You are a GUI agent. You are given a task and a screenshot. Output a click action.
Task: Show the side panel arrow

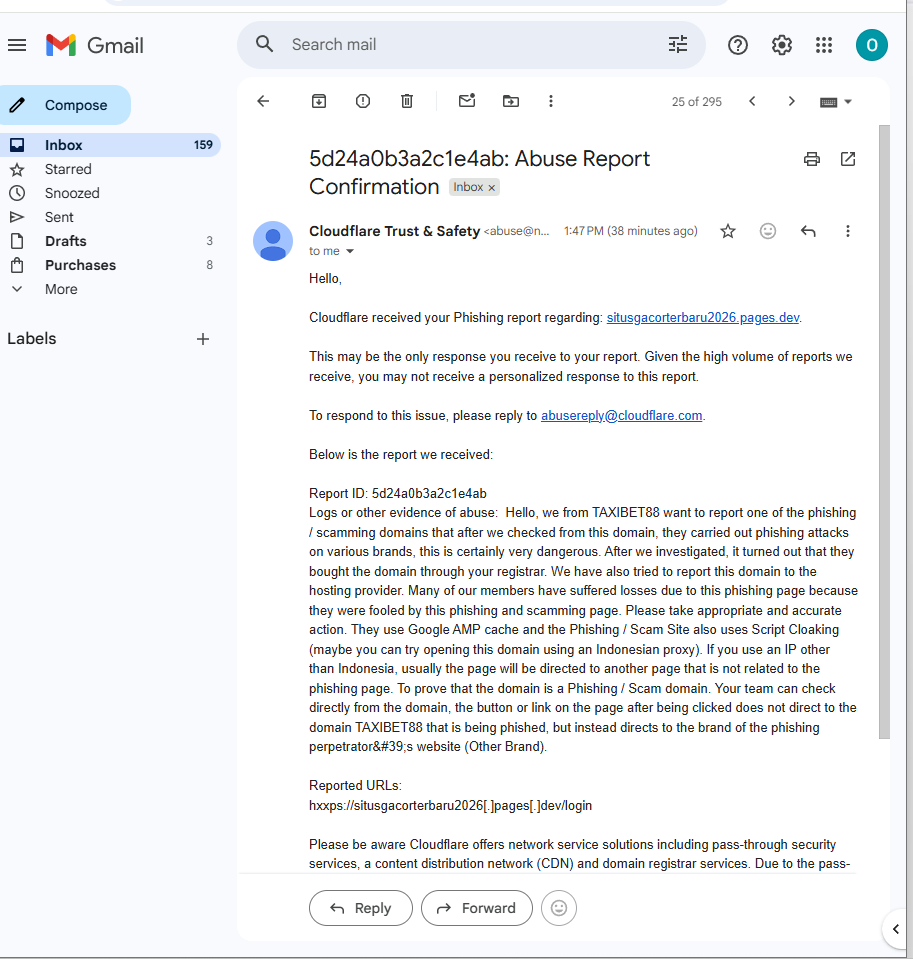pyautogui.click(x=896, y=930)
